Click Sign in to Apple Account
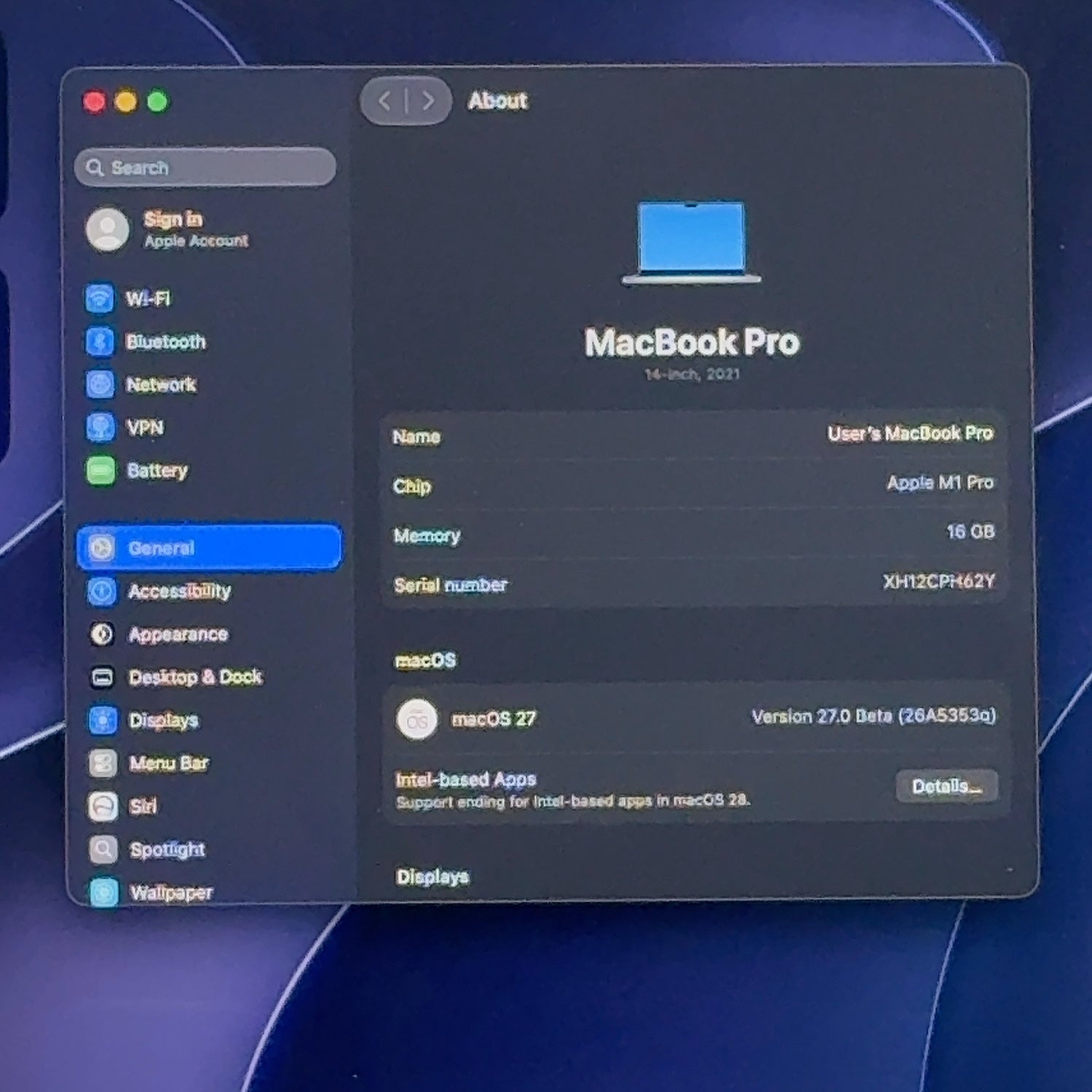Image resolution: width=1092 pixels, height=1092 pixels. [x=173, y=219]
